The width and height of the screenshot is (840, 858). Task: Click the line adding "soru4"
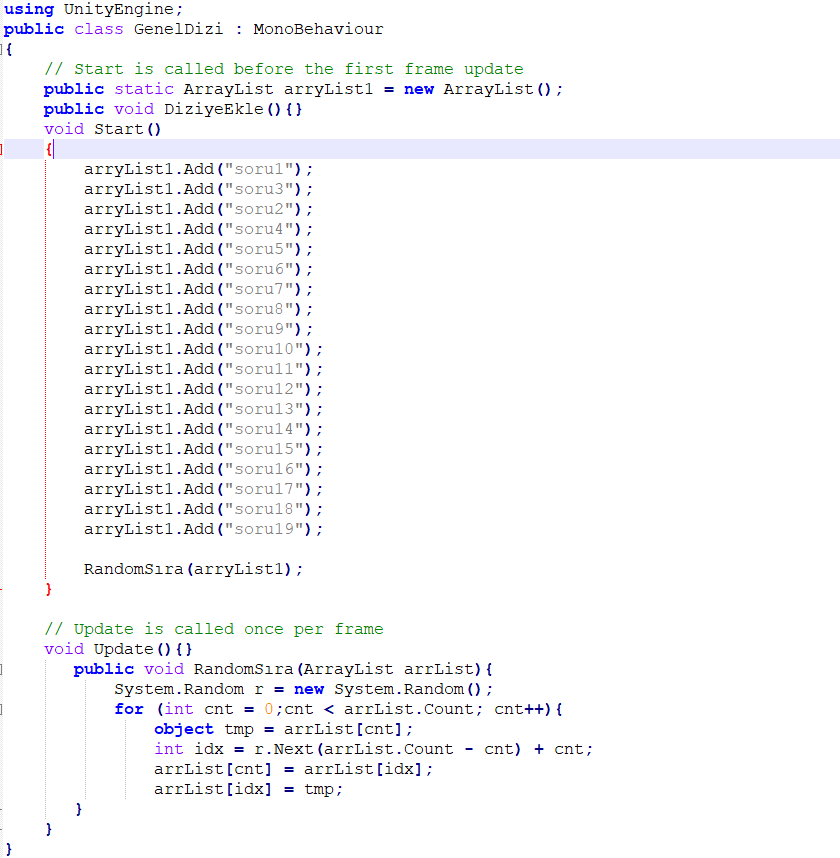pos(198,229)
